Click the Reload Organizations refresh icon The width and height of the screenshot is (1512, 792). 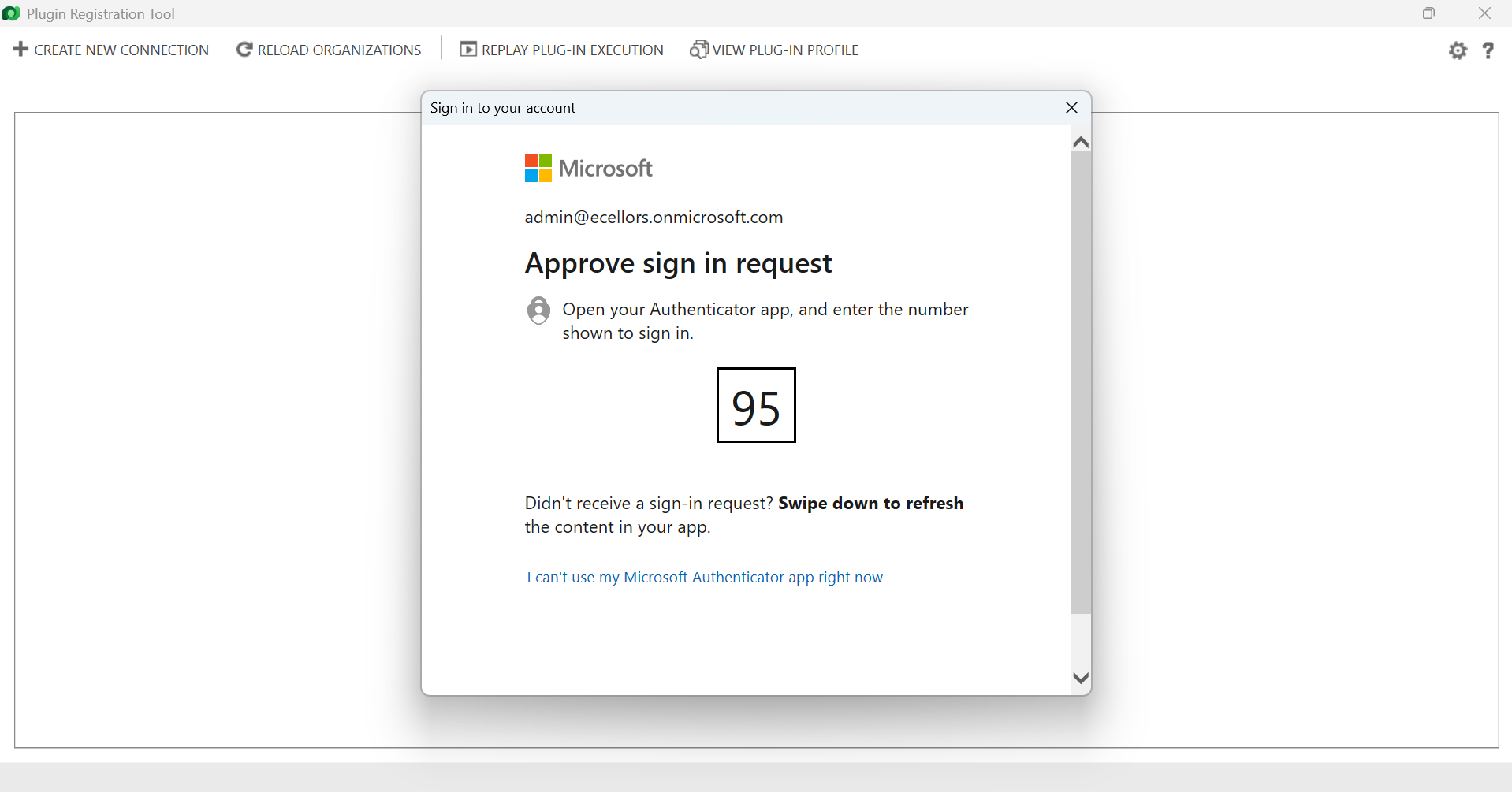coord(244,49)
